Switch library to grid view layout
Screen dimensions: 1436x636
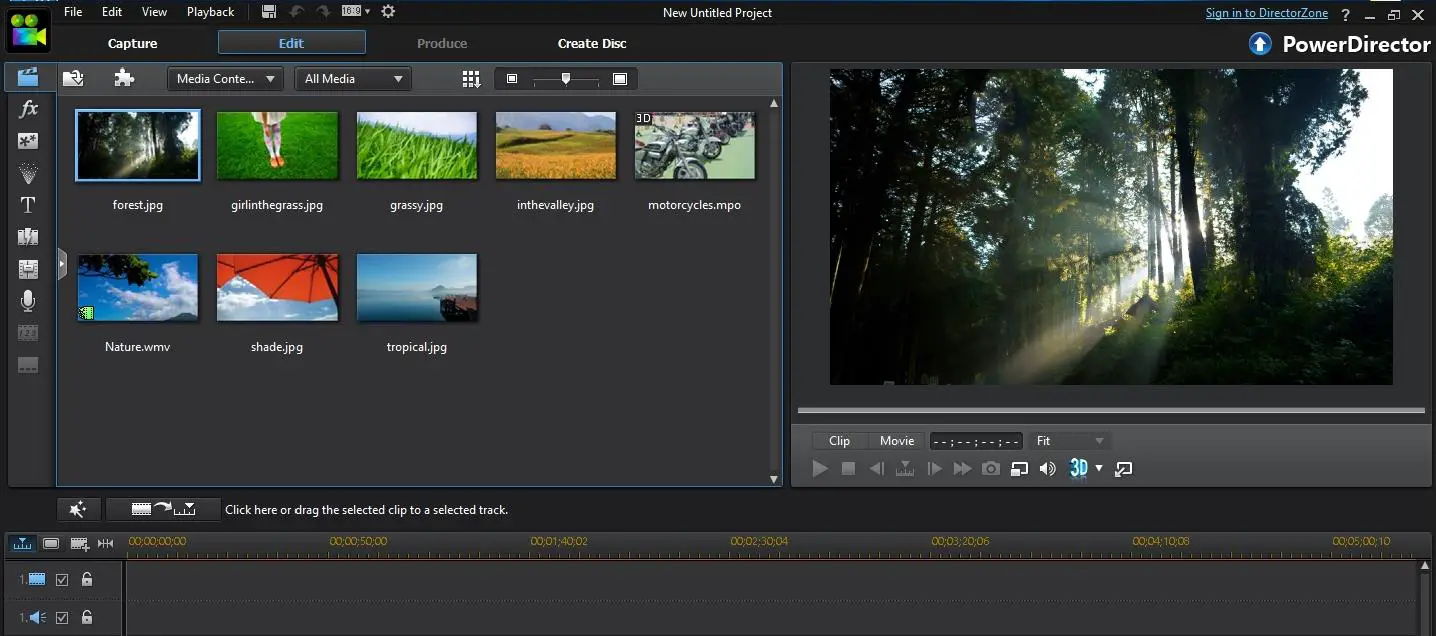(x=470, y=78)
